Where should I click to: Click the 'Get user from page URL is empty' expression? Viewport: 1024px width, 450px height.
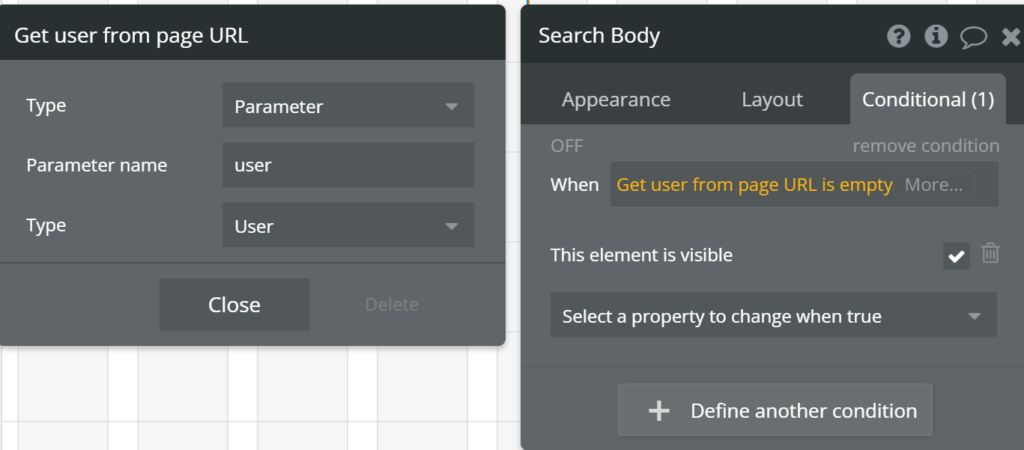tap(754, 185)
